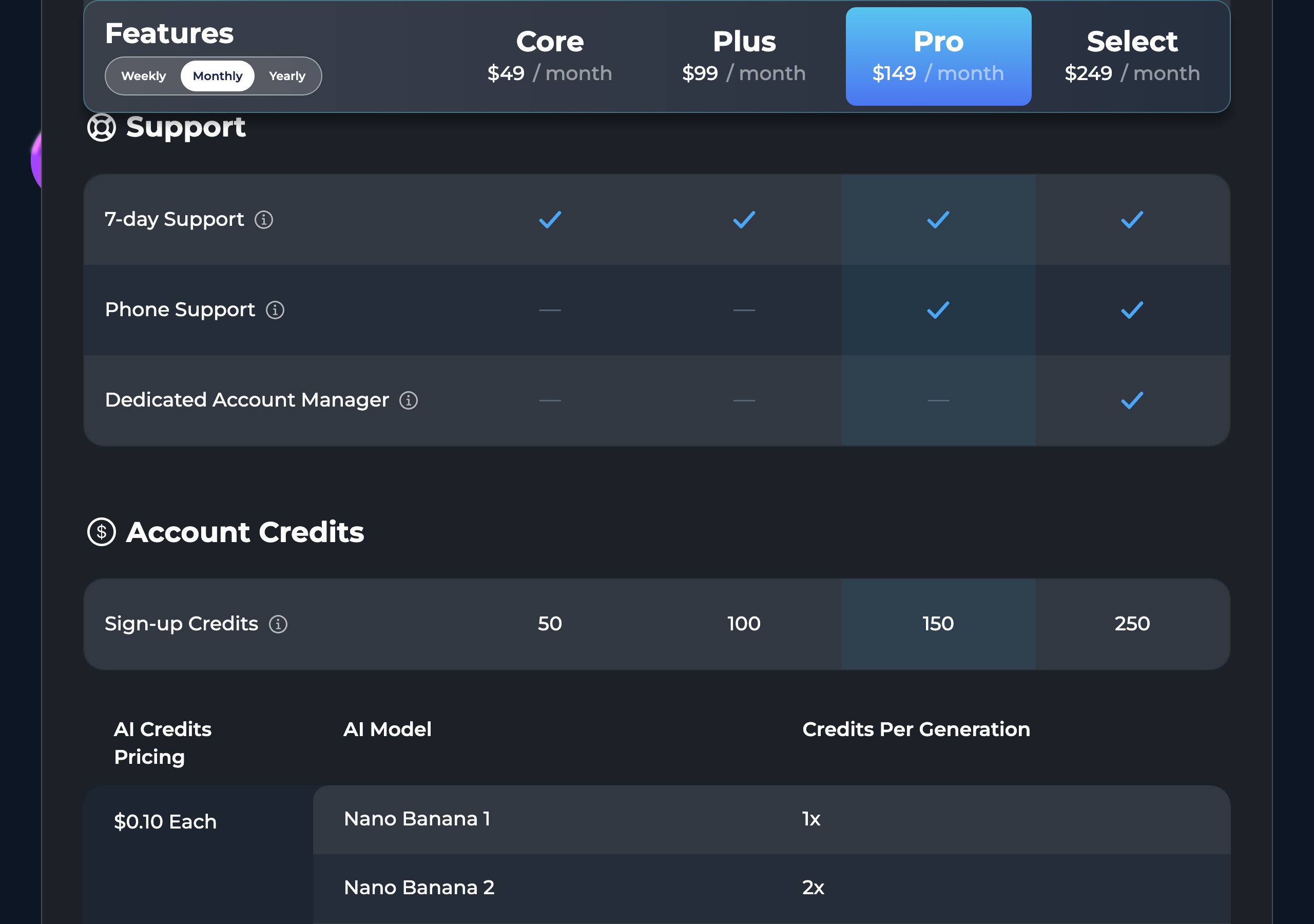Click the Phone Support label
The image size is (1314, 924).
tap(180, 310)
